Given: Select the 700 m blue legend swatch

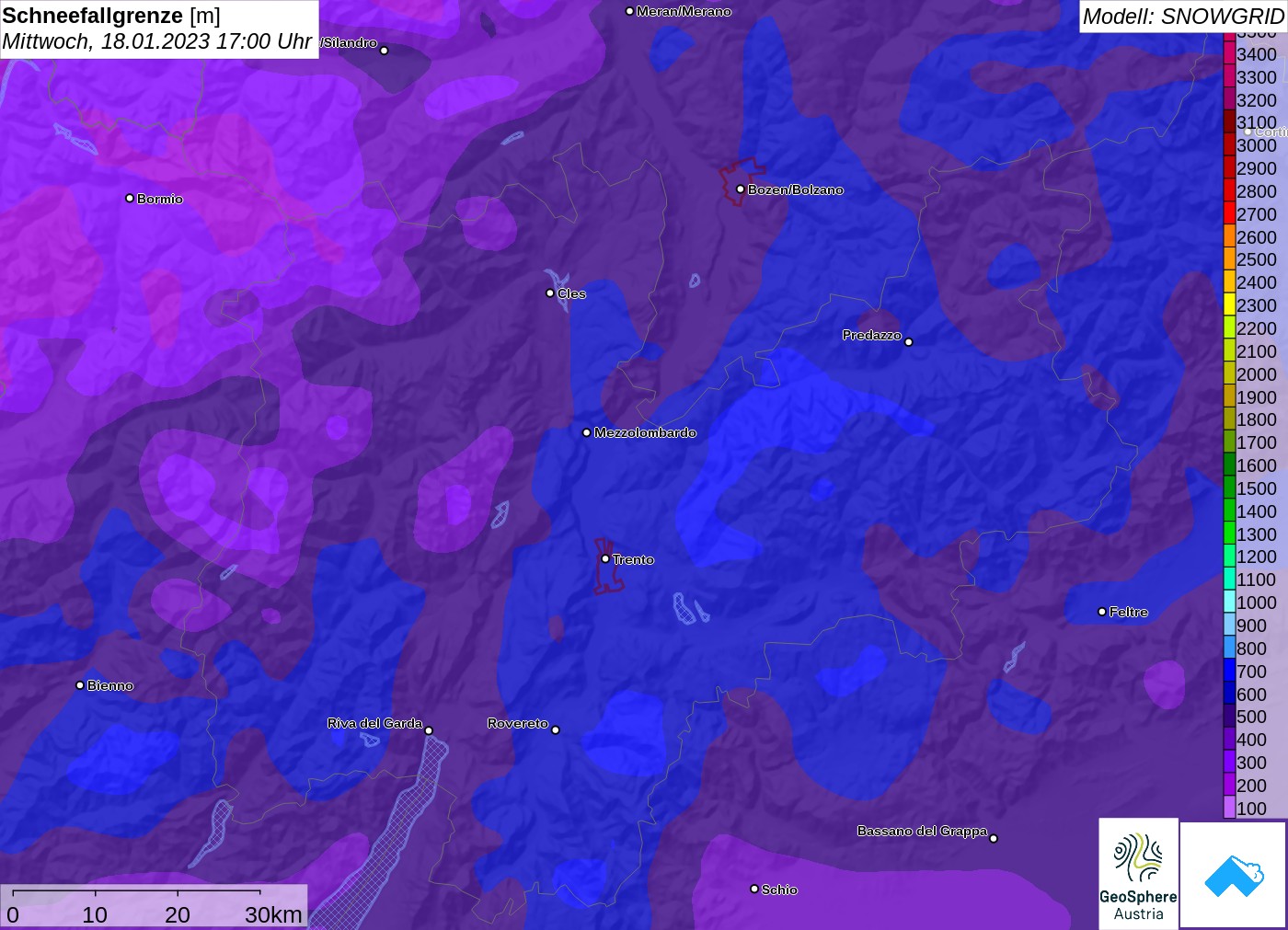Looking at the screenshot, I should (x=1229, y=672).
